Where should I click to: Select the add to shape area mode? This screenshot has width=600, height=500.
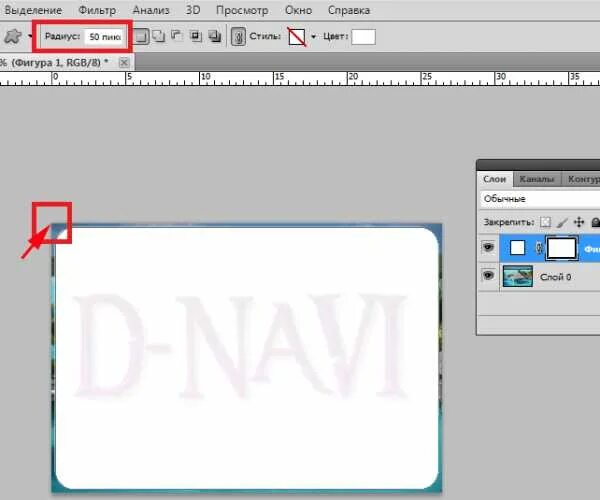158,36
